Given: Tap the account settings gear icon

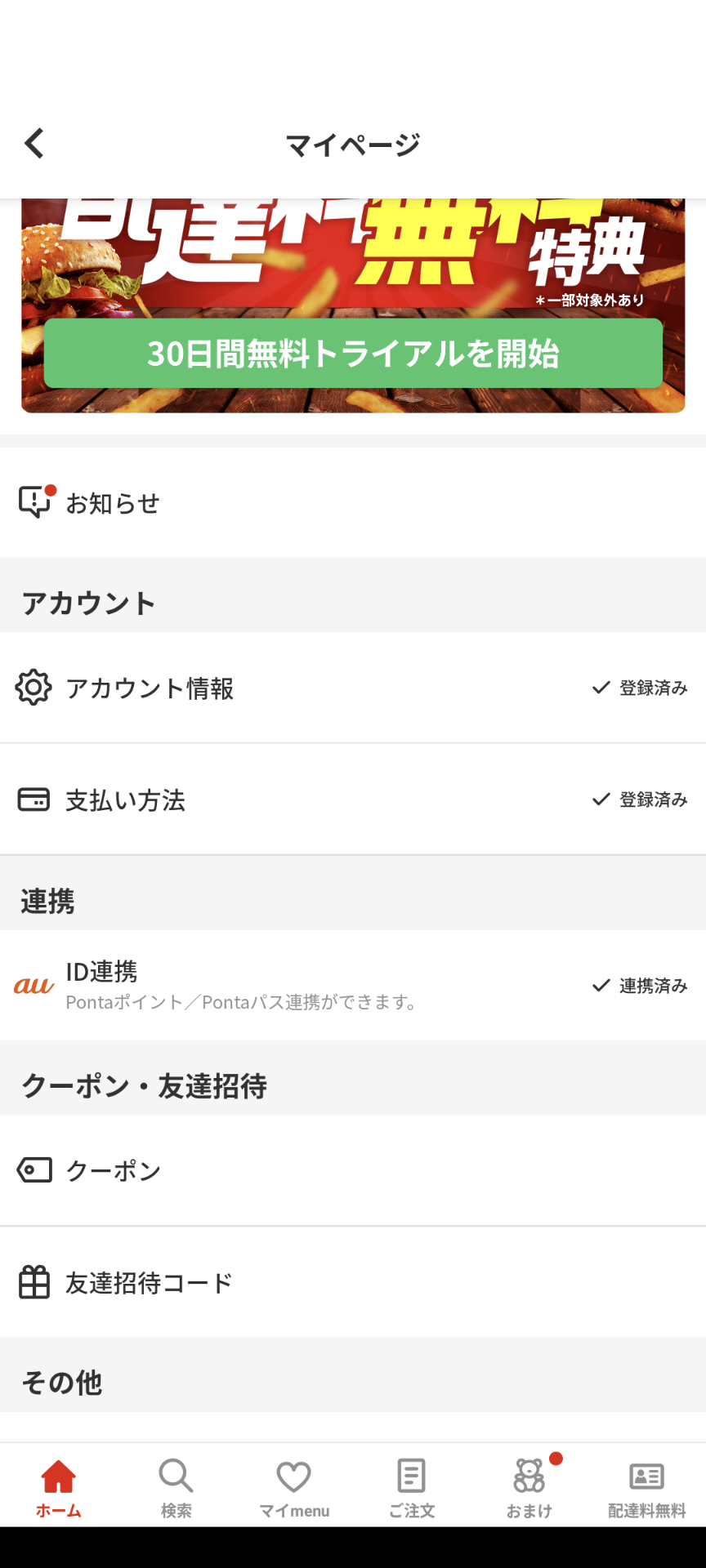Looking at the screenshot, I should pyautogui.click(x=34, y=688).
